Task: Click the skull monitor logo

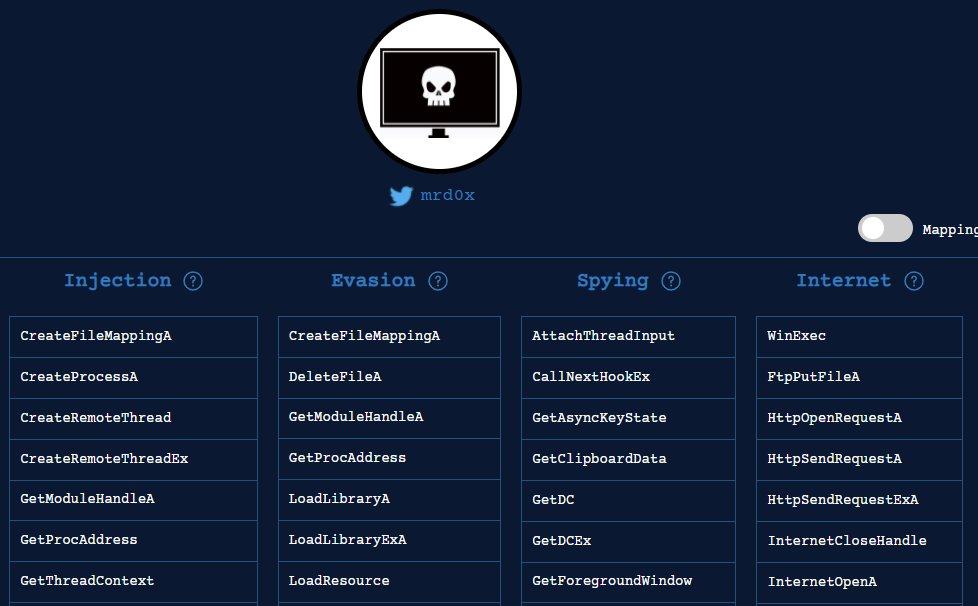Action: click(x=440, y=91)
